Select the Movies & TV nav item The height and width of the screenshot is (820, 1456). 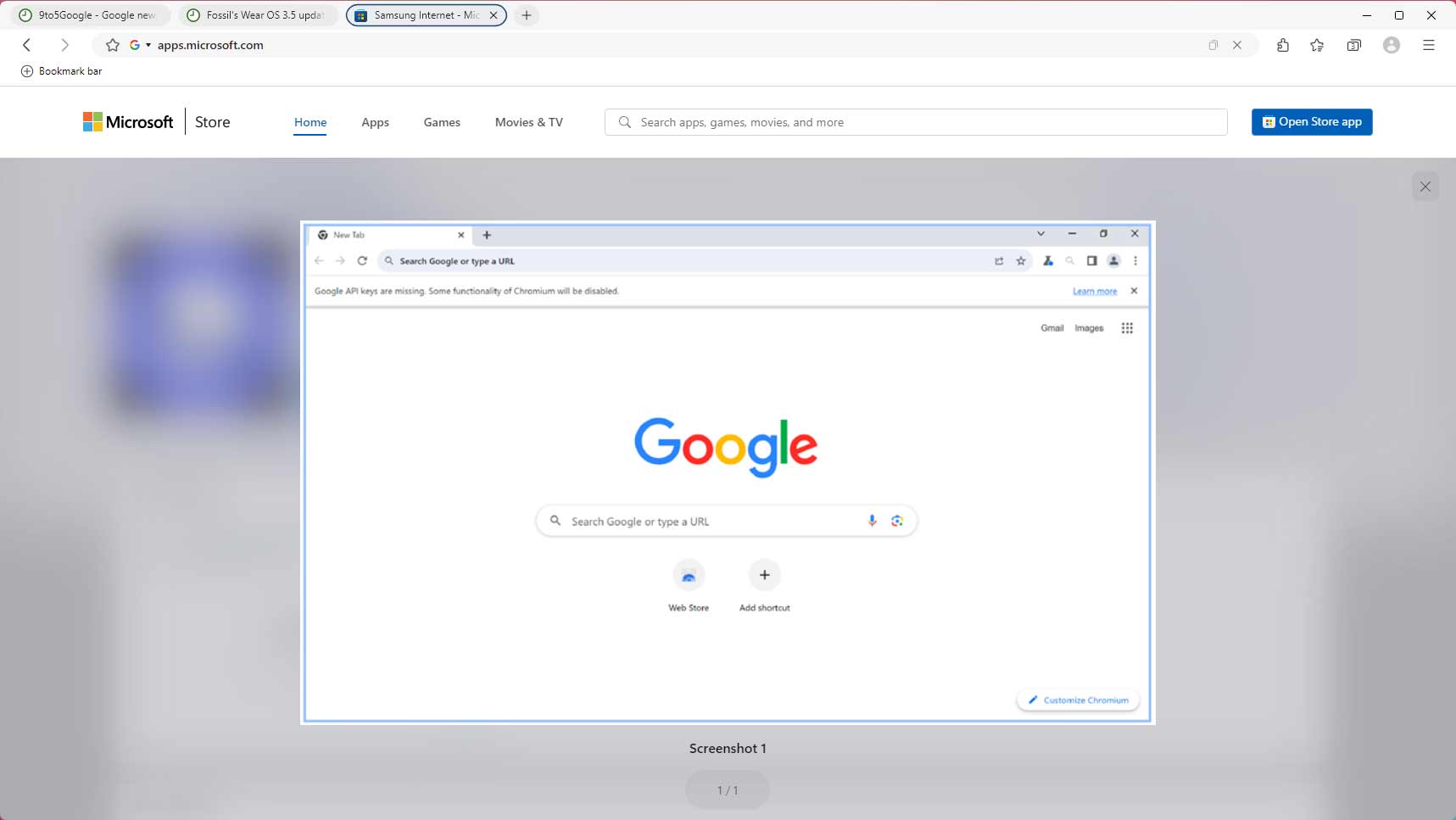click(x=529, y=122)
